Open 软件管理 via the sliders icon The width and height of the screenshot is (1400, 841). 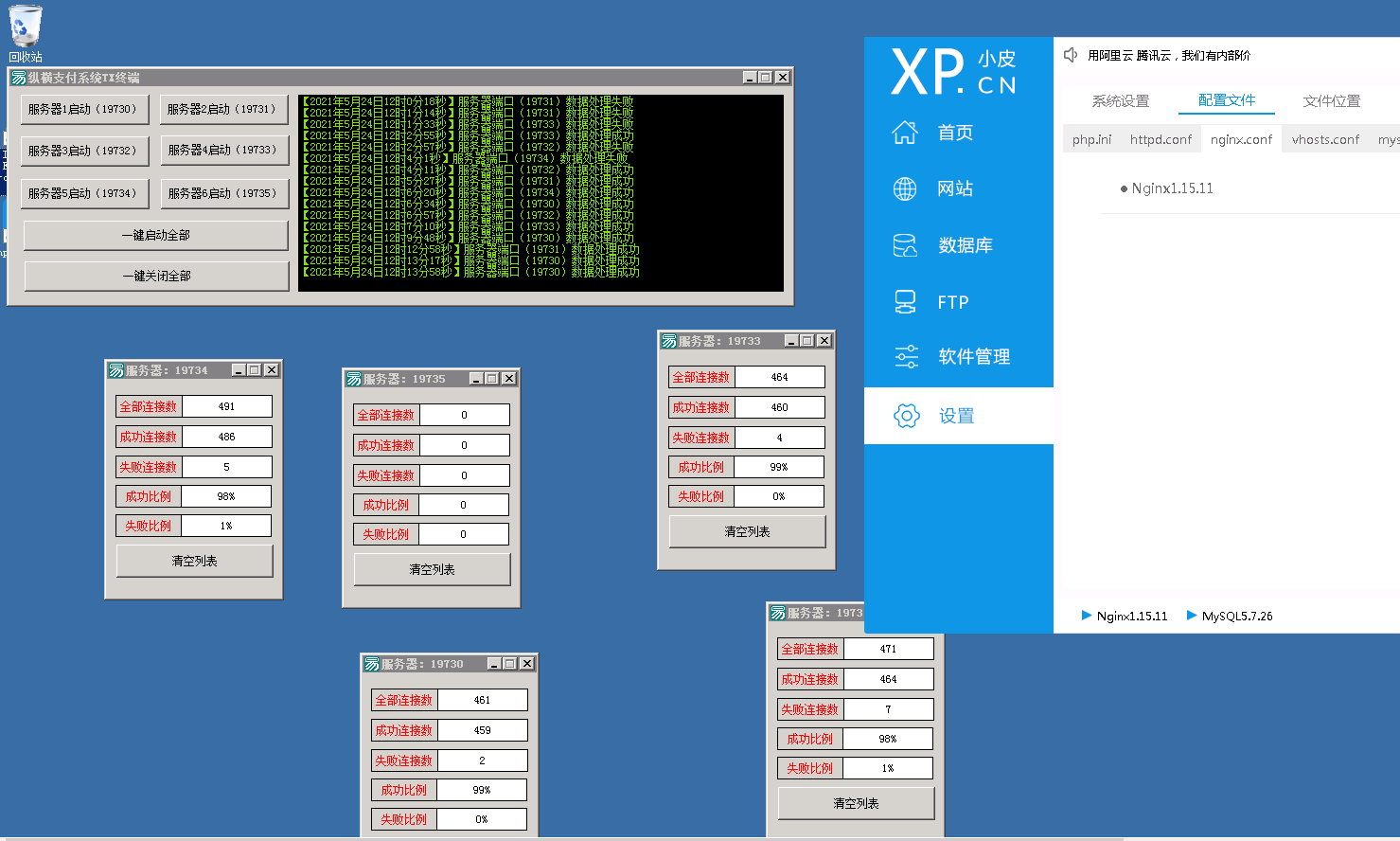pos(906,356)
